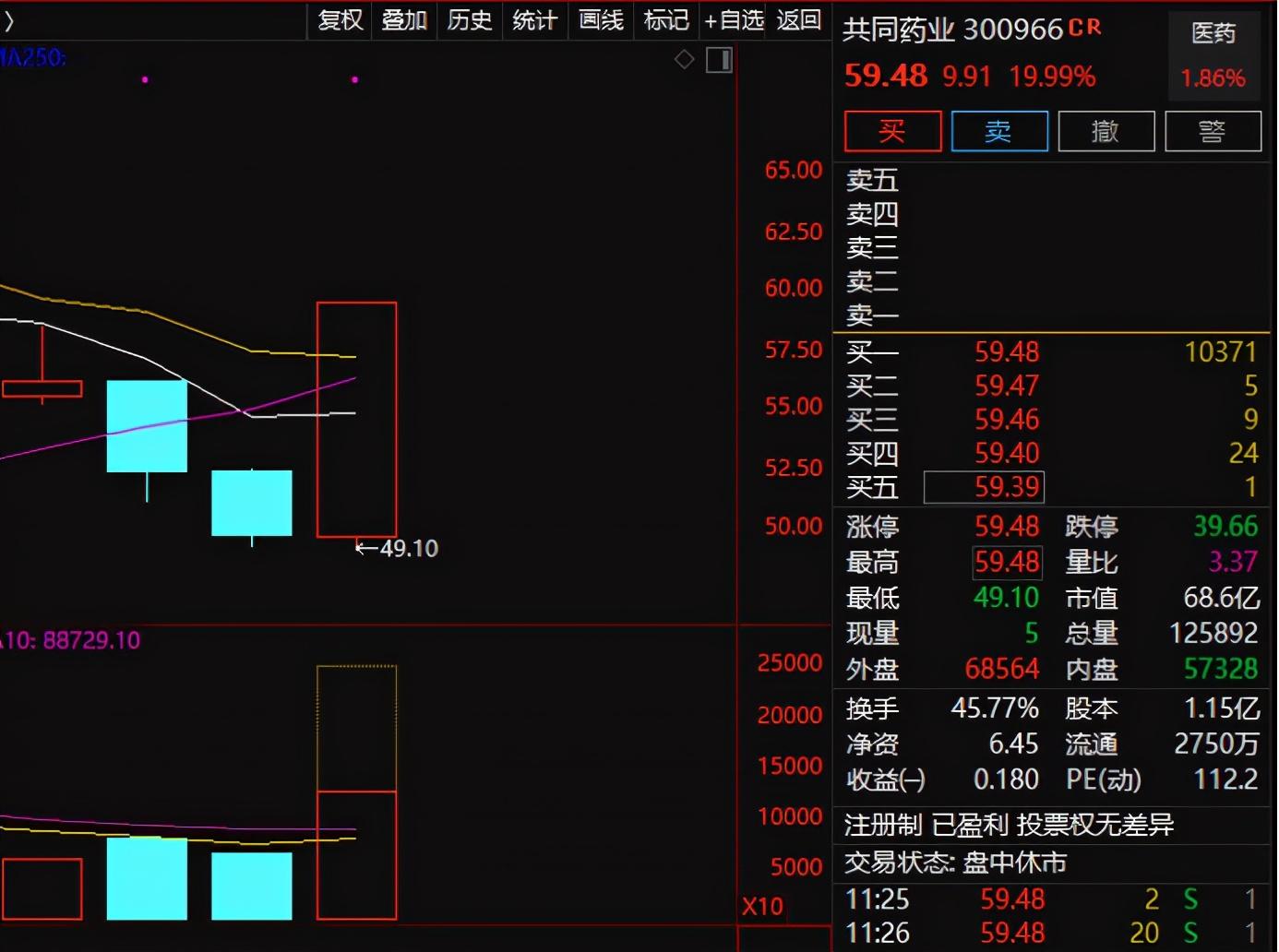
Task: Click the 卖五 row label
Action: [x=872, y=180]
